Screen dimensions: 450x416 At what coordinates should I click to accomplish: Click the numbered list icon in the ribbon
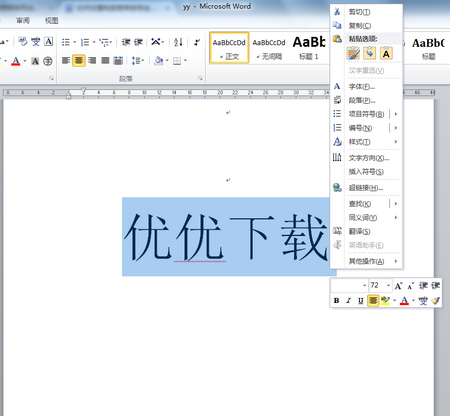85,42
